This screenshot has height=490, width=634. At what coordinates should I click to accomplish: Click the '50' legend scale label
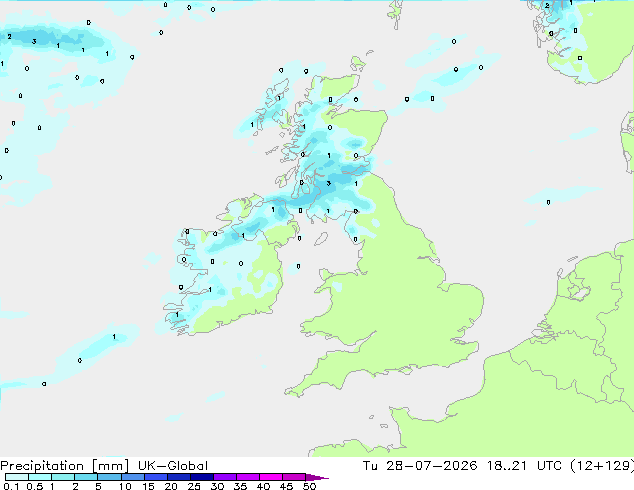(x=309, y=486)
